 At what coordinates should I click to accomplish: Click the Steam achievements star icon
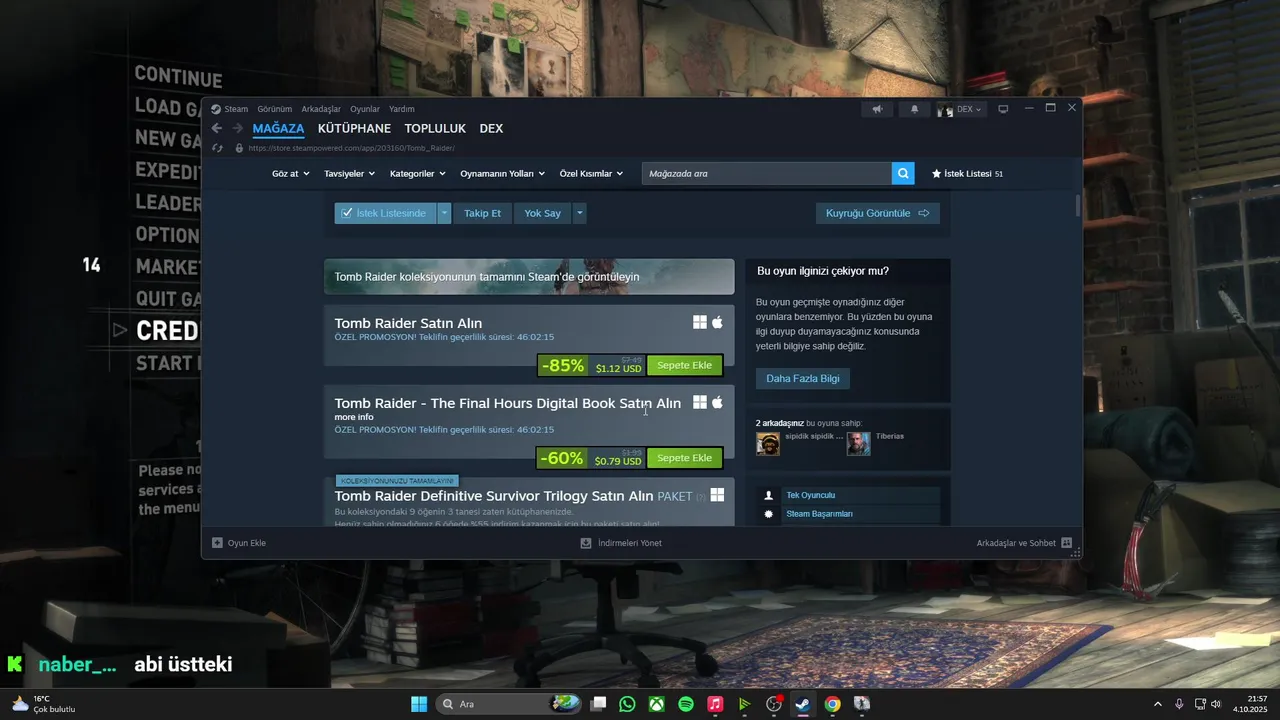[768, 514]
